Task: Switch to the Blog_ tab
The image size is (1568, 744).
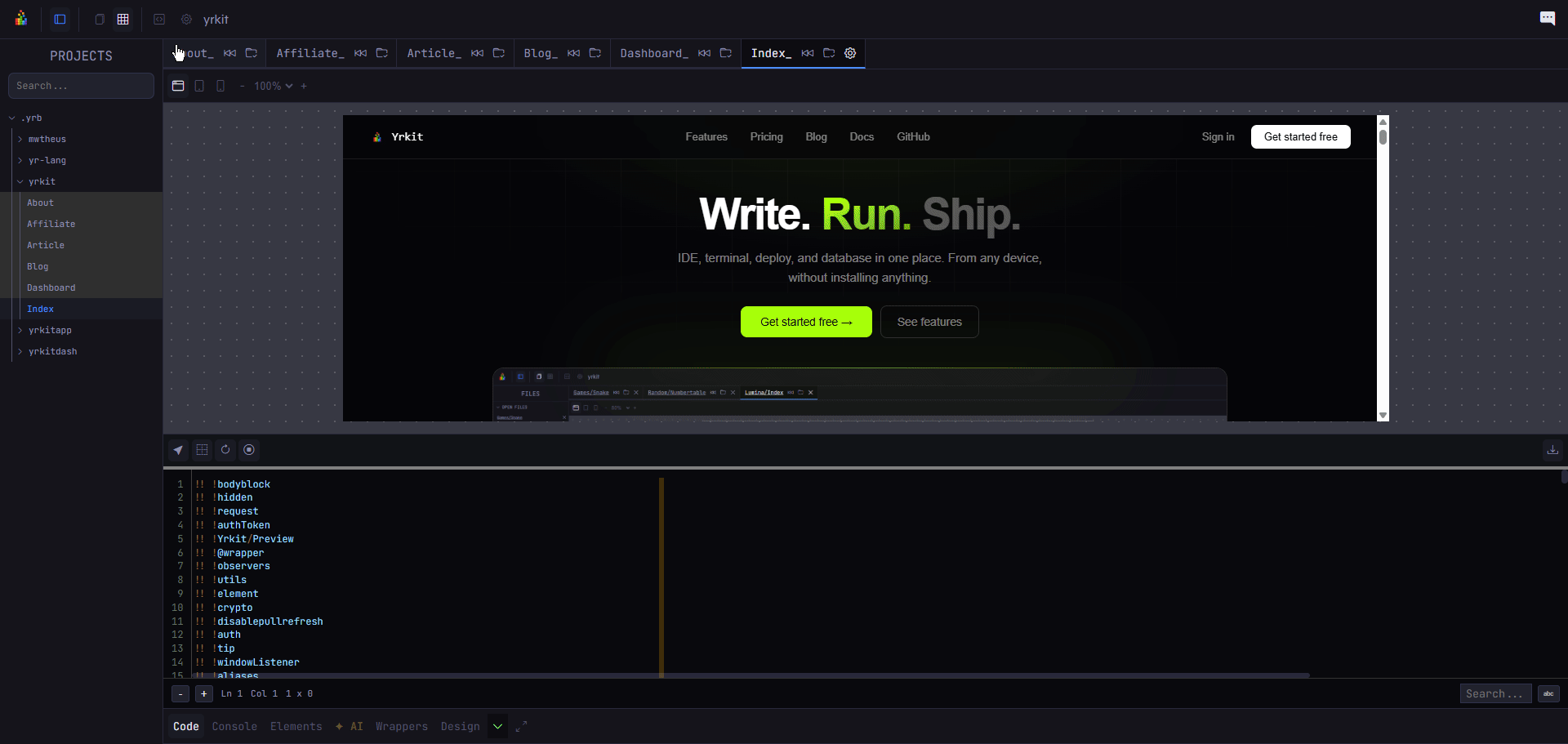Action: pos(541,53)
